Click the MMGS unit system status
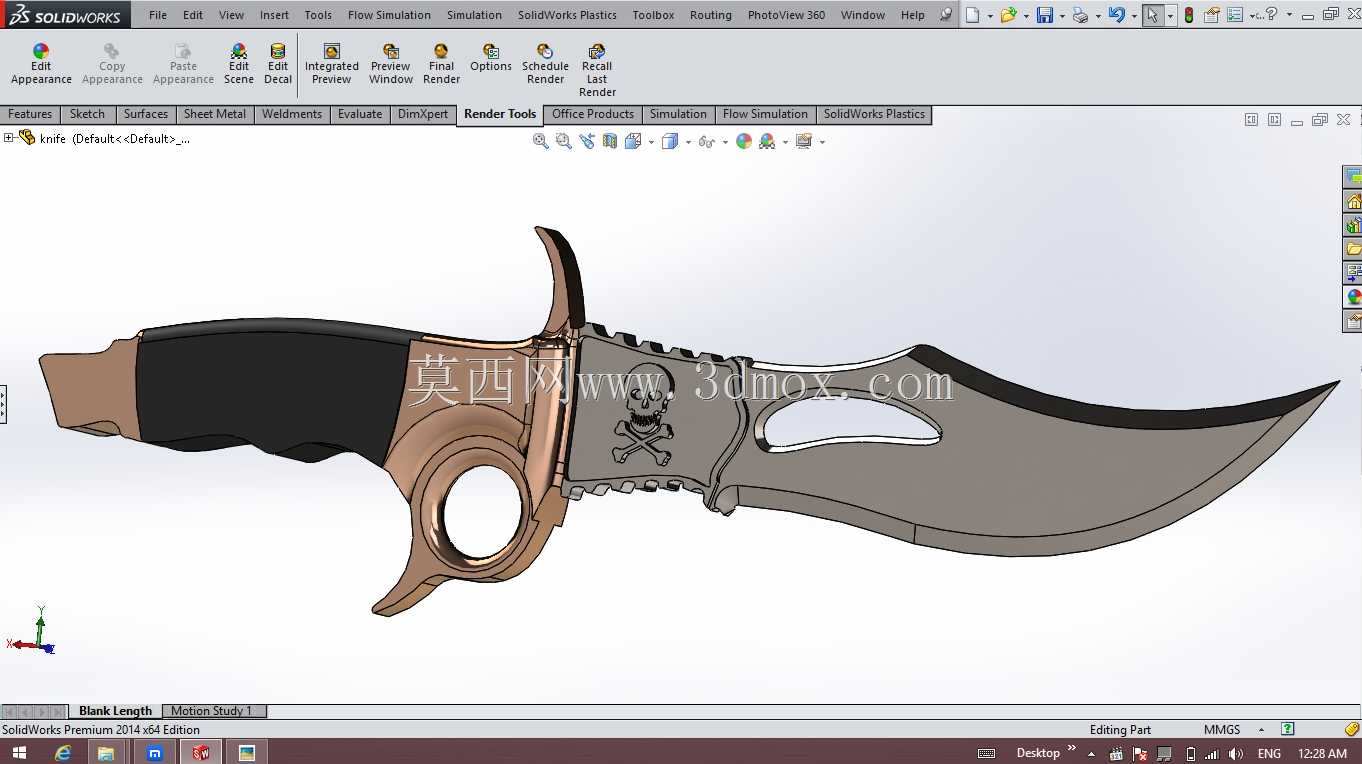 1222,730
